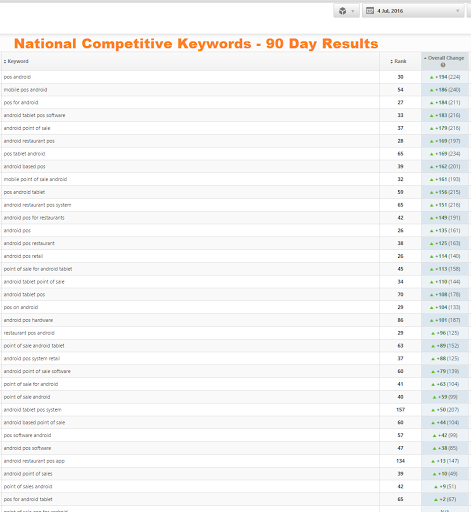The height and width of the screenshot is (512, 471).
Task: Select 'android tablet pos system' keyword
Action: 33,410
